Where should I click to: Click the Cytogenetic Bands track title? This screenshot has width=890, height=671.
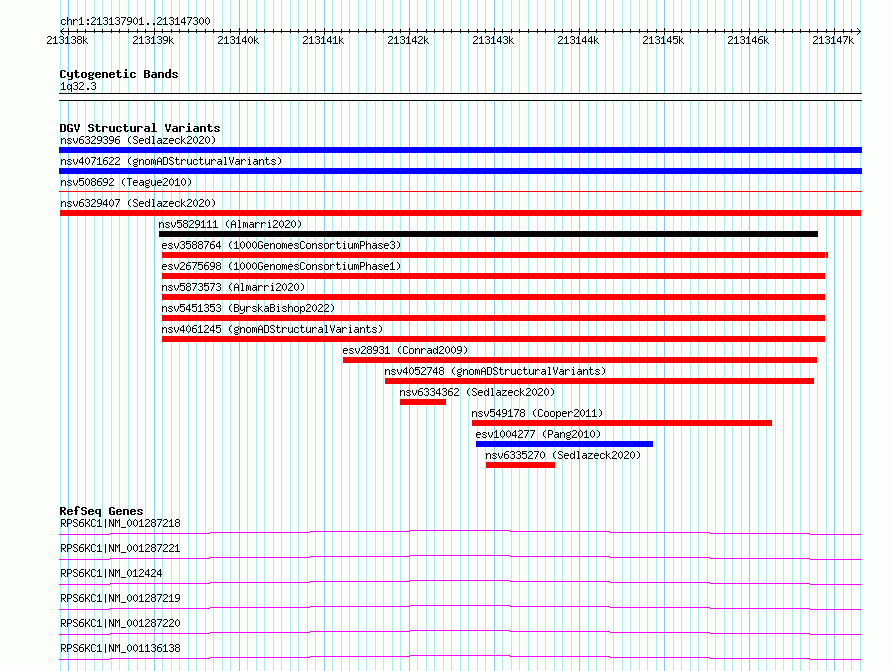point(119,74)
